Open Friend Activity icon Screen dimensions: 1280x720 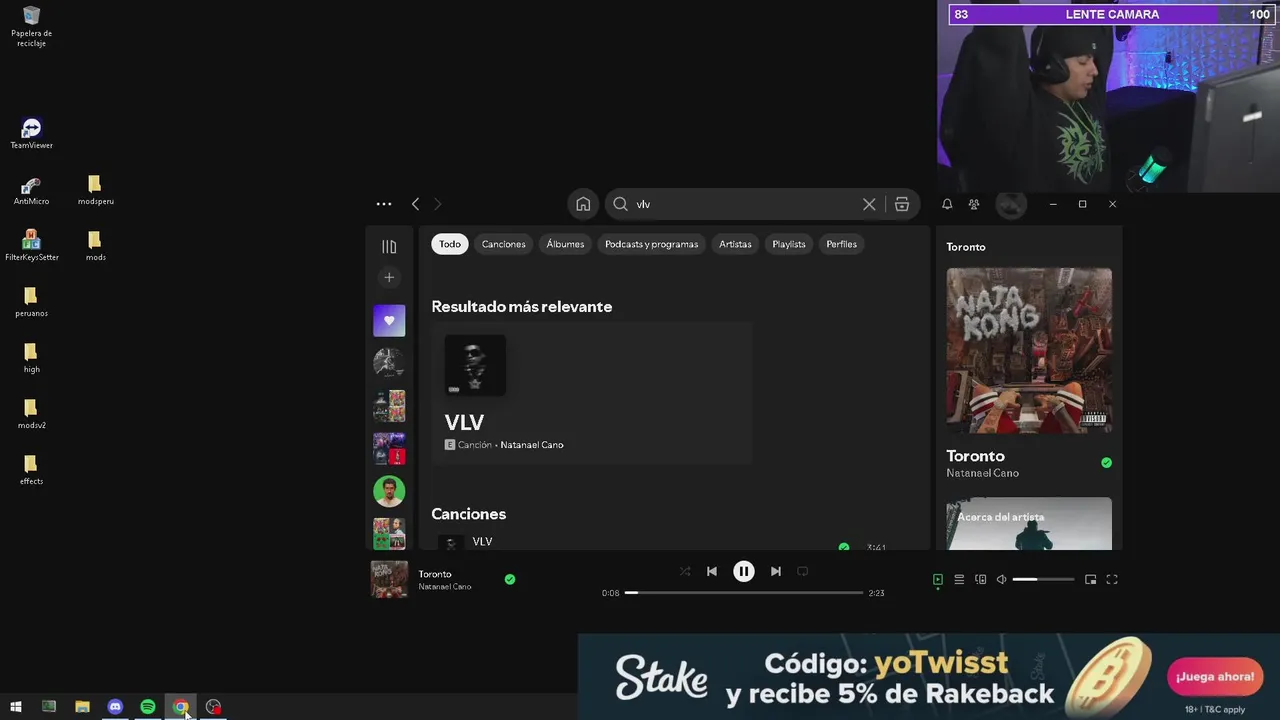click(x=974, y=204)
